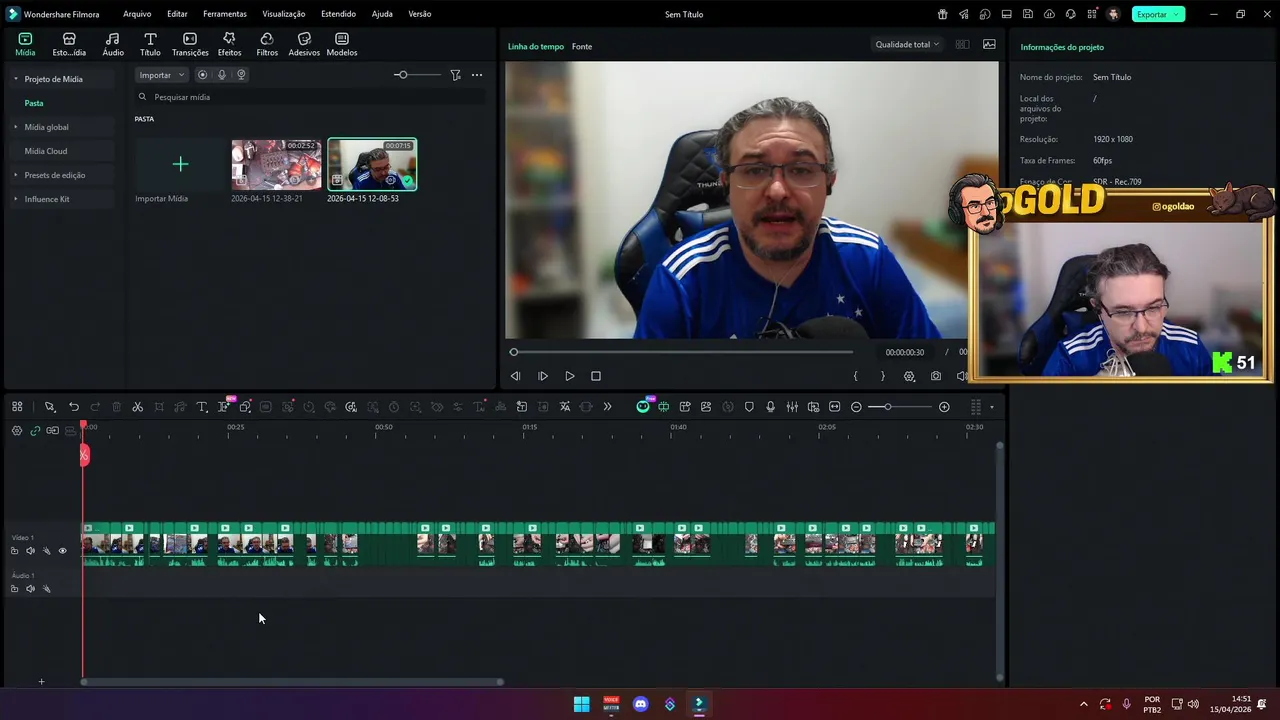
Task: Open the Ferramentas menu
Action: (225, 14)
